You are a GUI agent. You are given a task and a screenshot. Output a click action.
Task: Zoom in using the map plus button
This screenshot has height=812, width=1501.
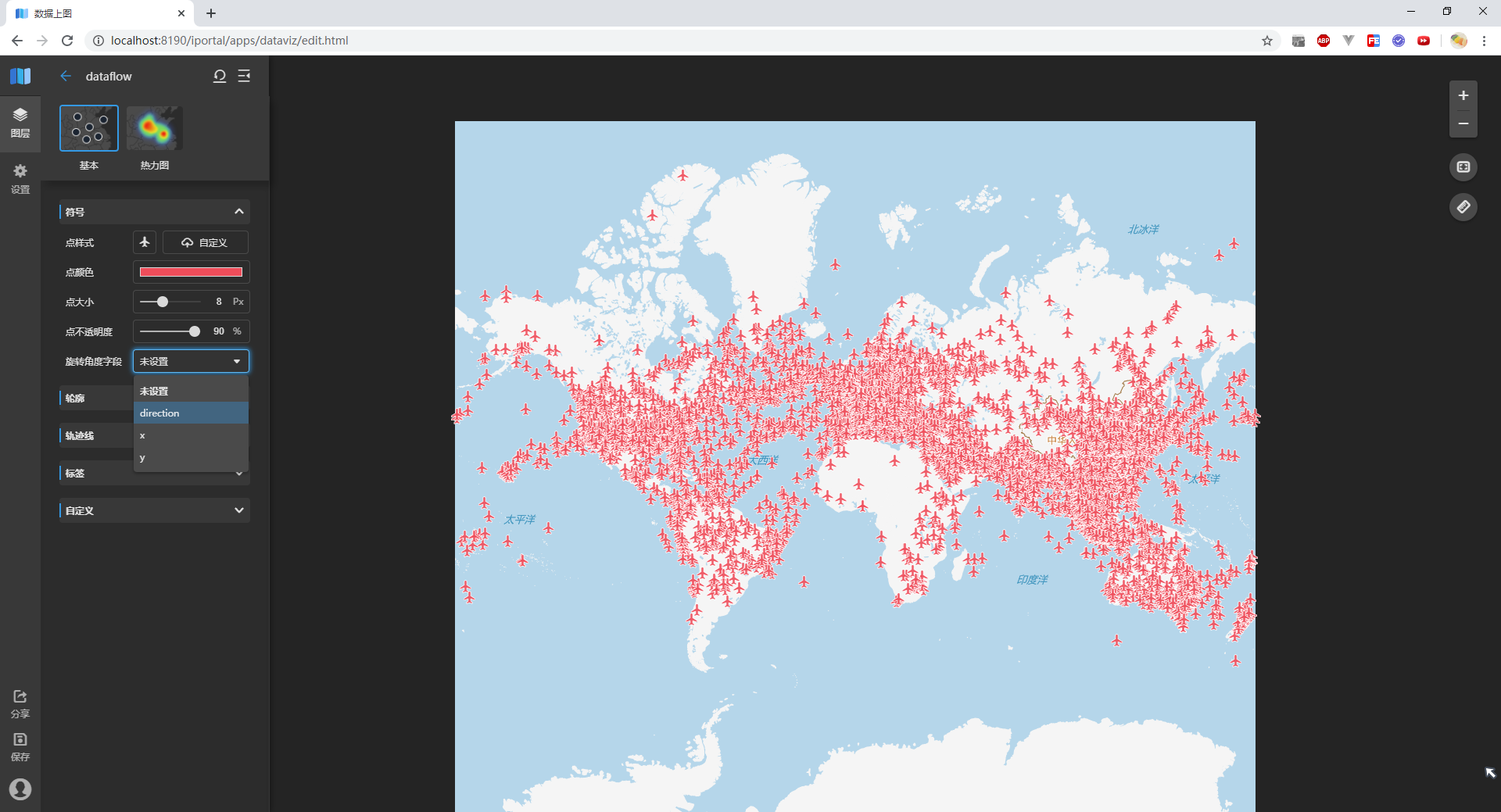[x=1463, y=95]
